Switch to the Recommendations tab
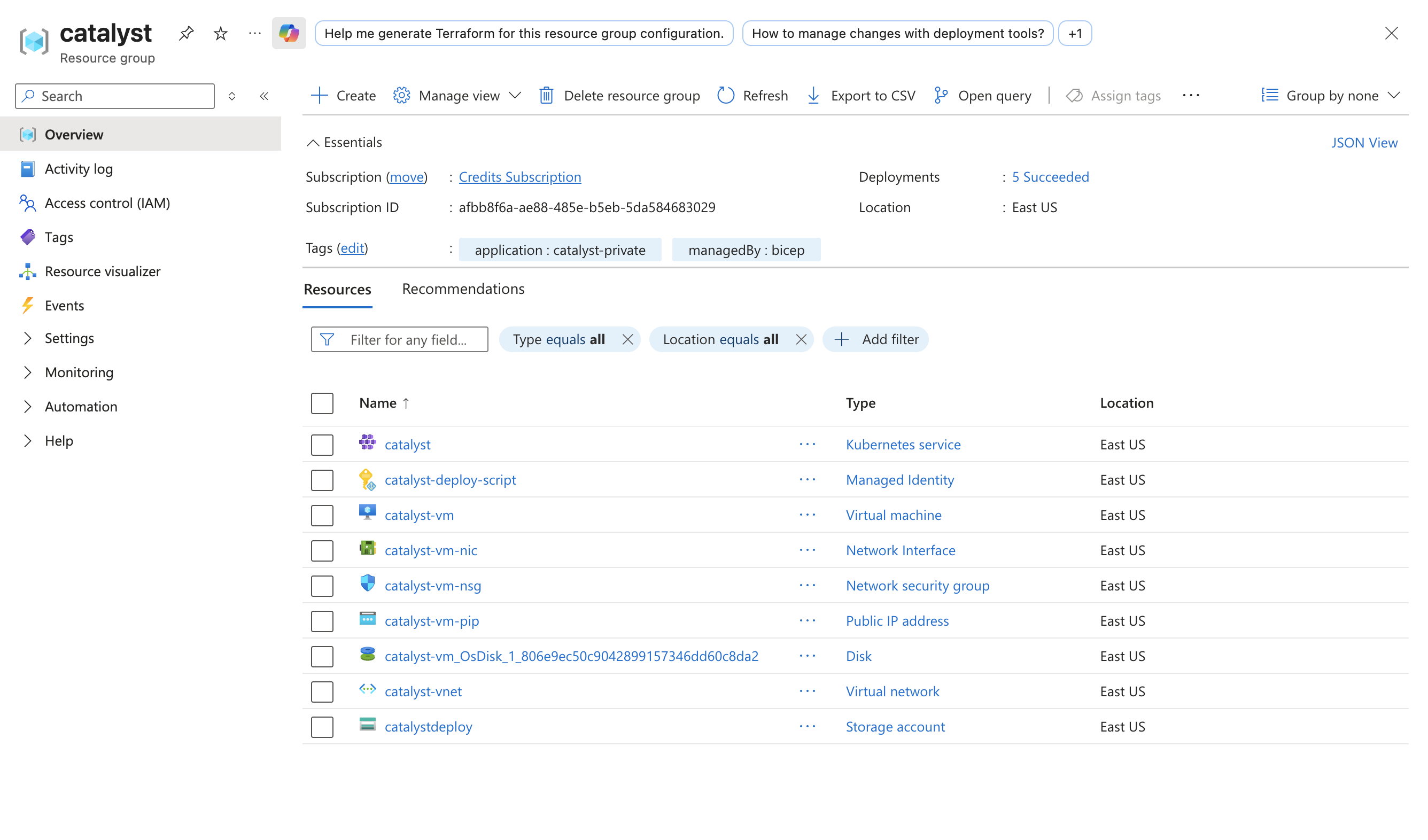 click(463, 289)
